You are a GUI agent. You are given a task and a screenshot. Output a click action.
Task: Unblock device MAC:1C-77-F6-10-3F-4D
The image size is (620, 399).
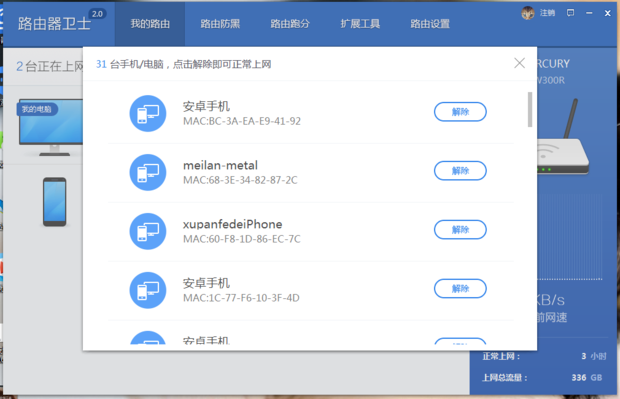coord(460,289)
